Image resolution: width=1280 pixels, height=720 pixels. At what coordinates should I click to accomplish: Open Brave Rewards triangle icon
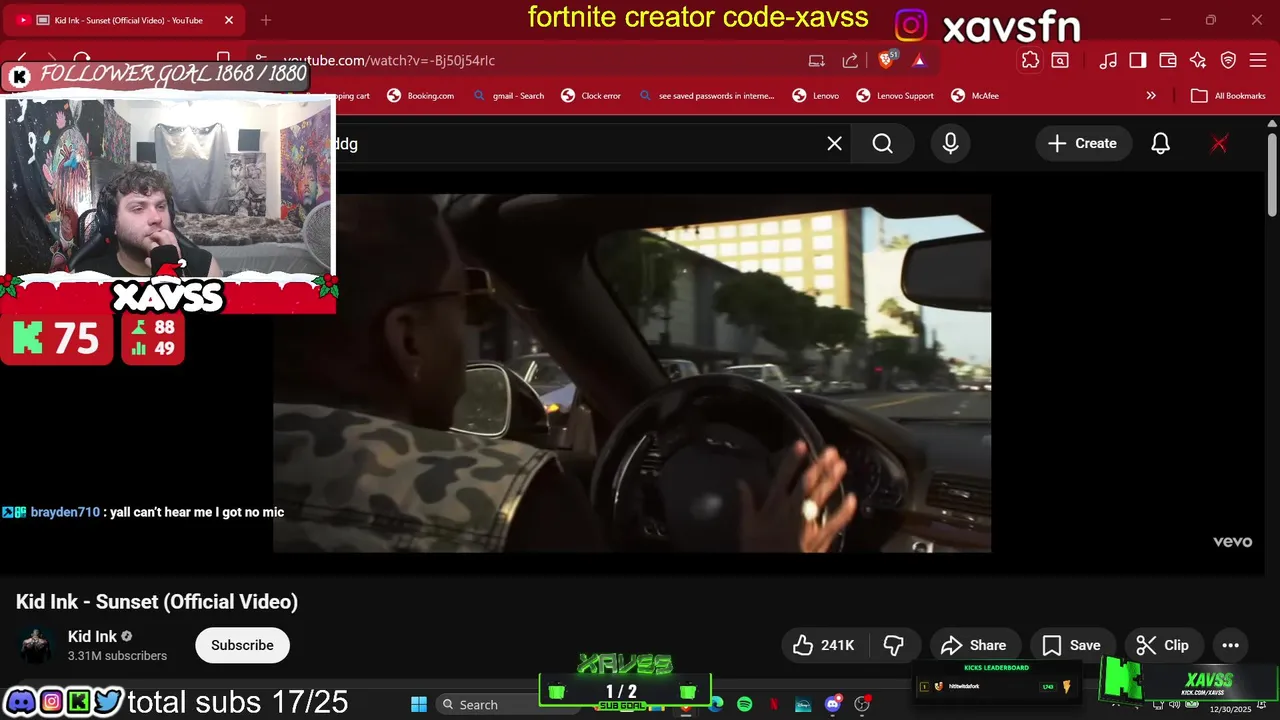pyautogui.click(x=919, y=60)
